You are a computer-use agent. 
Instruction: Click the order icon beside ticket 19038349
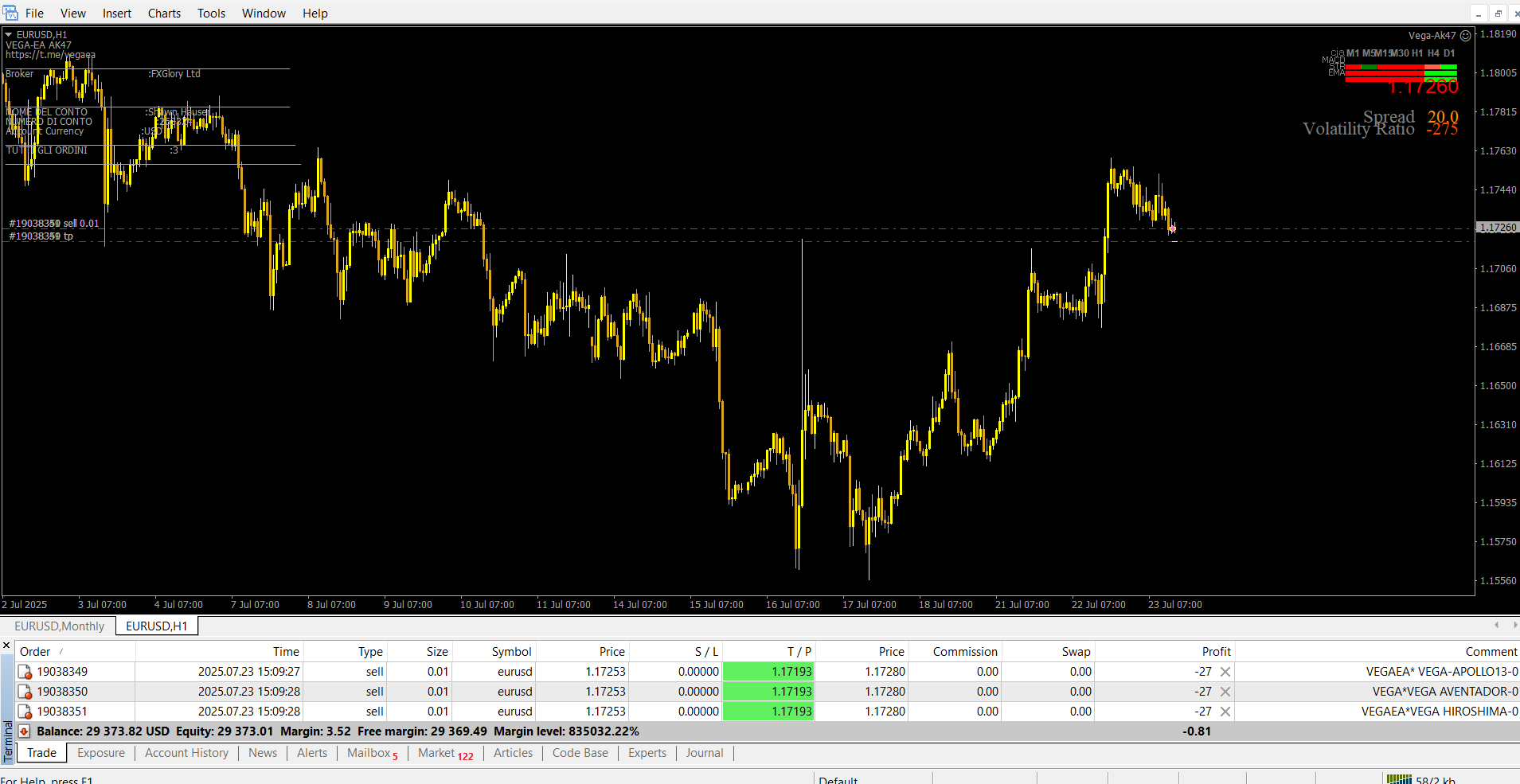pyautogui.click(x=25, y=673)
